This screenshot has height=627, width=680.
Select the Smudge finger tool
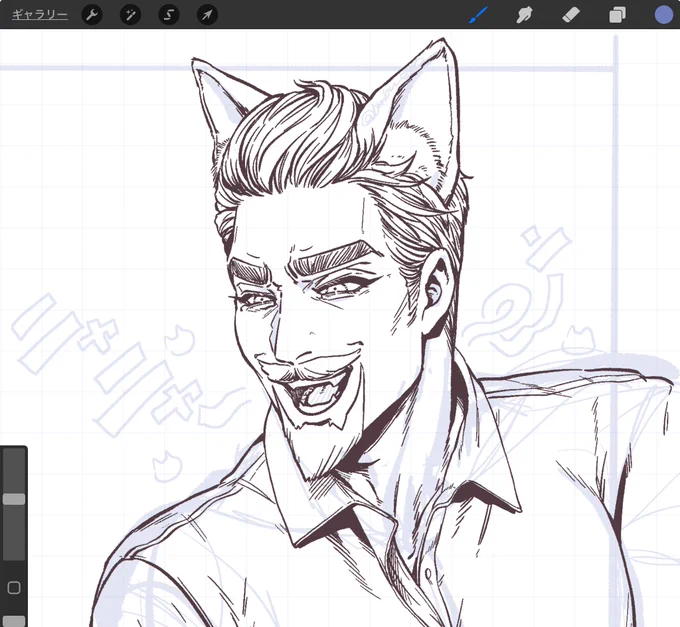524,16
